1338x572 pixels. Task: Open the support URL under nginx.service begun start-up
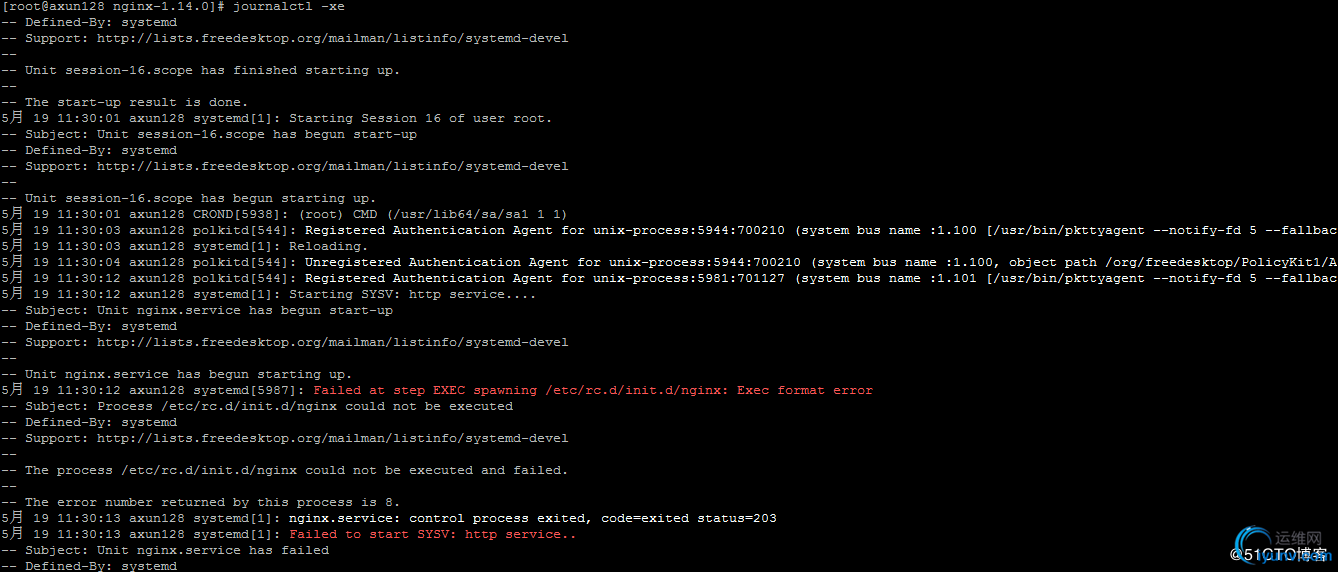point(333,342)
